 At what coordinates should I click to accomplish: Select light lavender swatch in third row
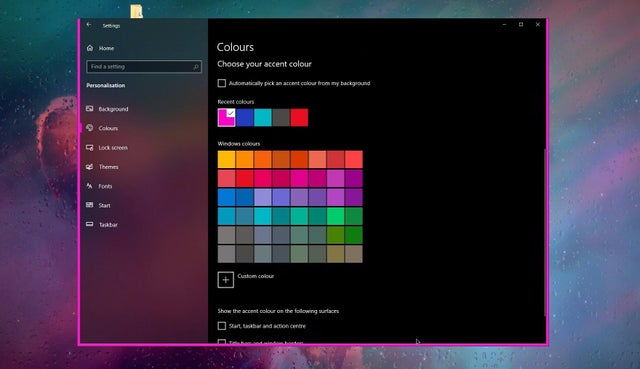tap(263, 198)
